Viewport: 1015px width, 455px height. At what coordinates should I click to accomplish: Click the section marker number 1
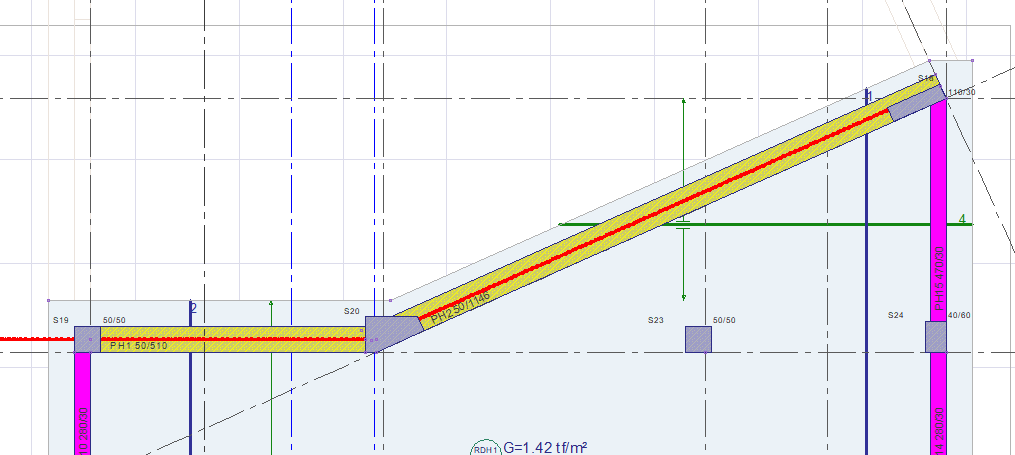tap(870, 97)
